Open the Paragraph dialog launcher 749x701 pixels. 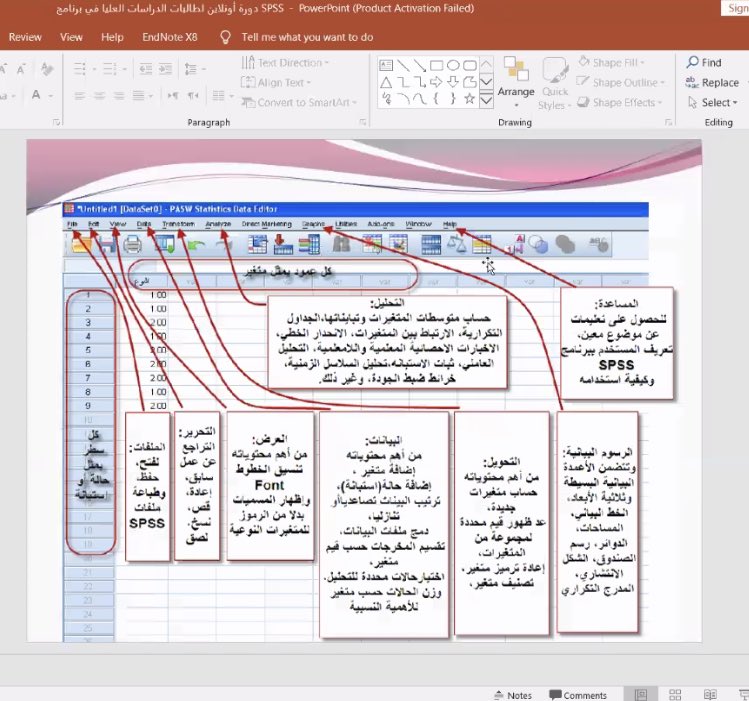coord(363,123)
